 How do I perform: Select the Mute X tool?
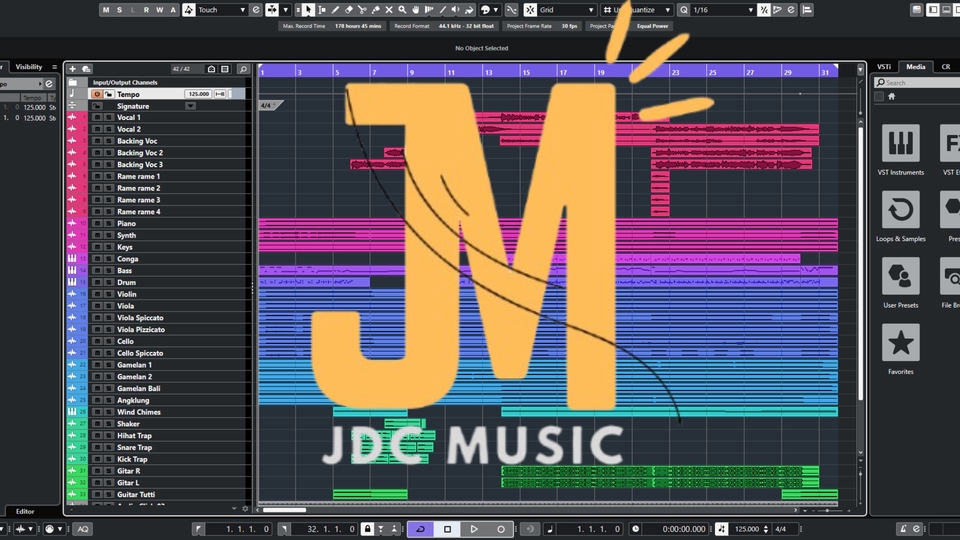coord(389,10)
